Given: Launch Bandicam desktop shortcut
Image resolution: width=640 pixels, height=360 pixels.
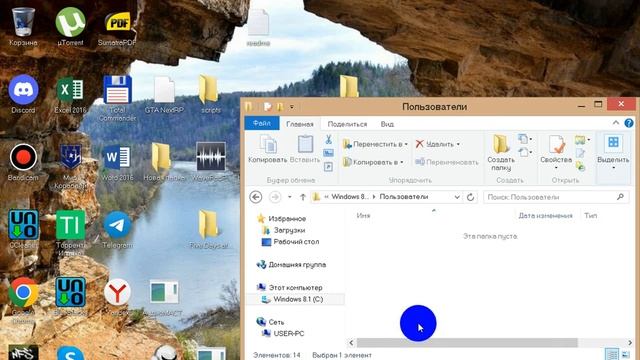Looking at the screenshot, I should (x=23, y=162).
